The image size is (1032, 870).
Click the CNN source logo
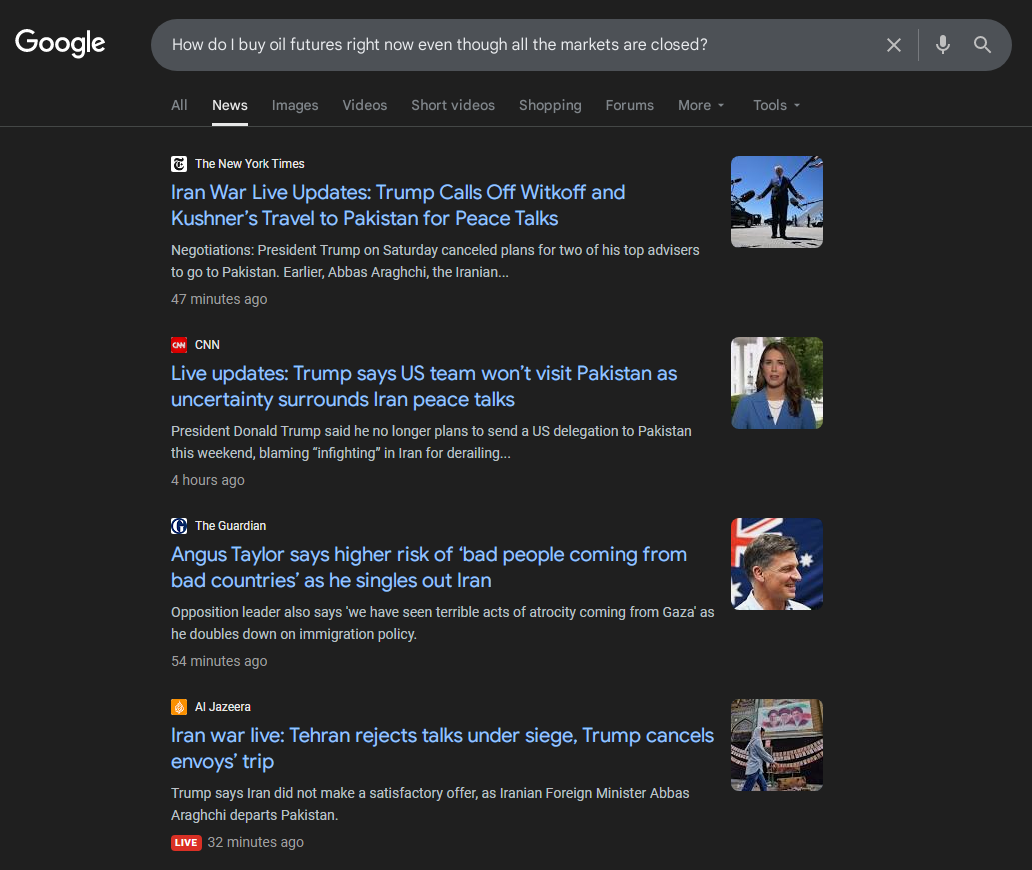(179, 345)
